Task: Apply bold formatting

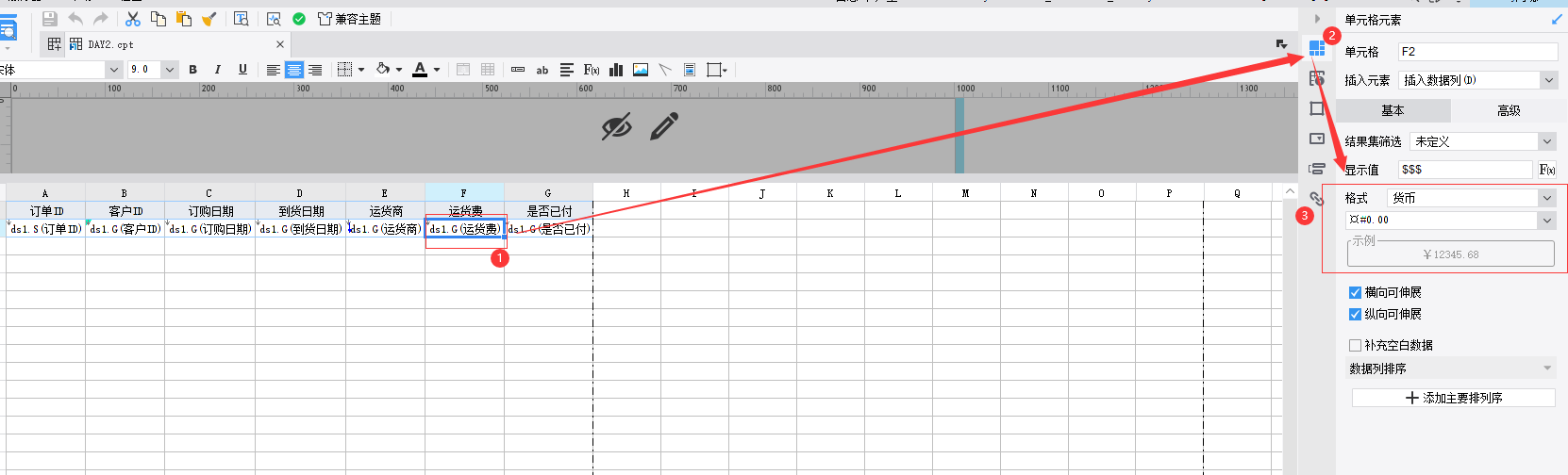Action: click(x=193, y=70)
